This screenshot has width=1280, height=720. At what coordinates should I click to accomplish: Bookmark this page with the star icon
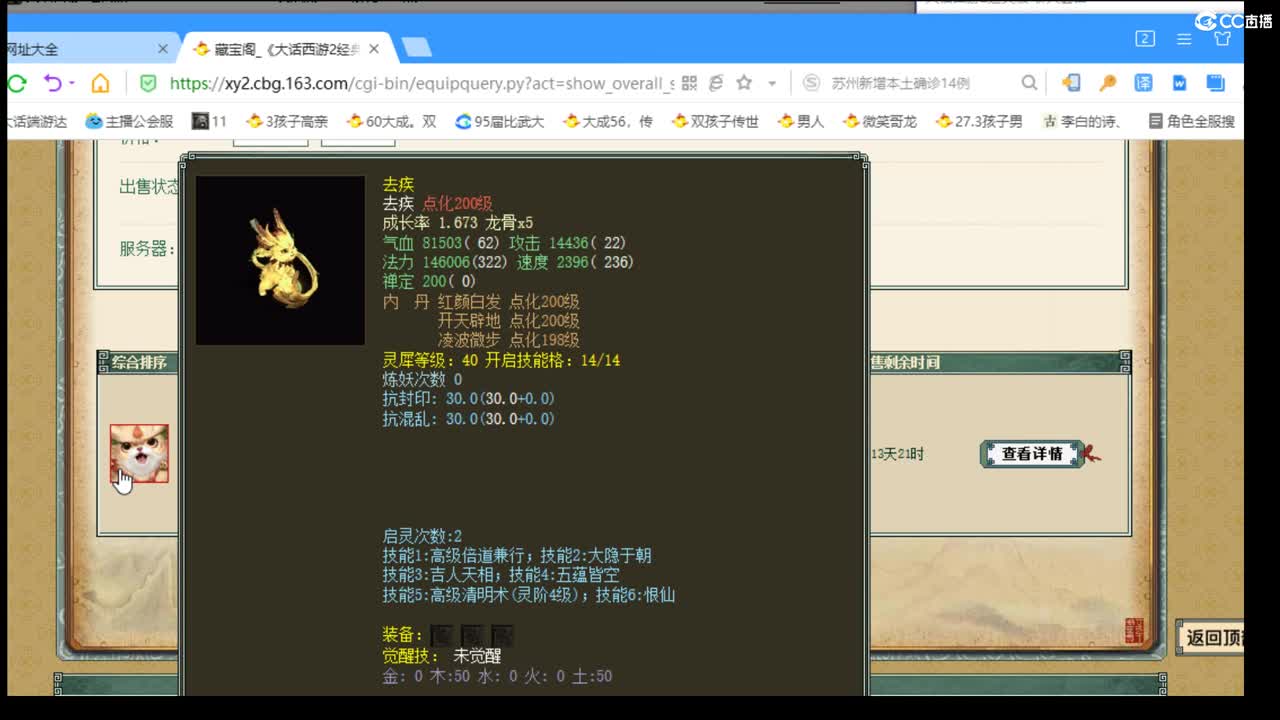click(744, 83)
